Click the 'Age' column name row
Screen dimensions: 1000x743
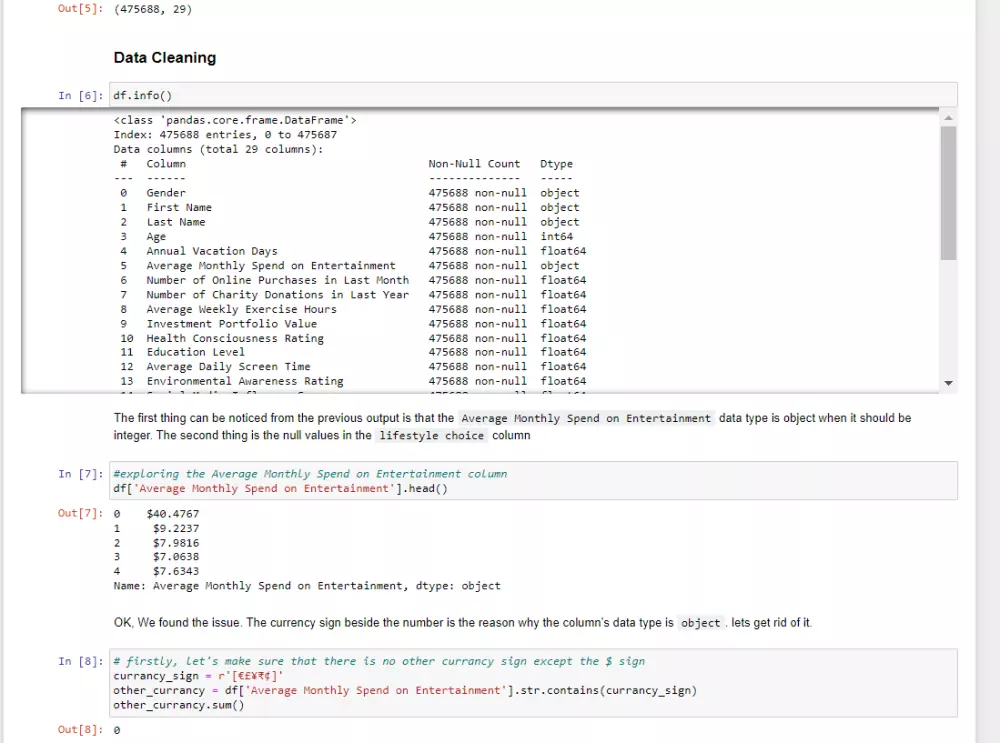click(x=156, y=237)
